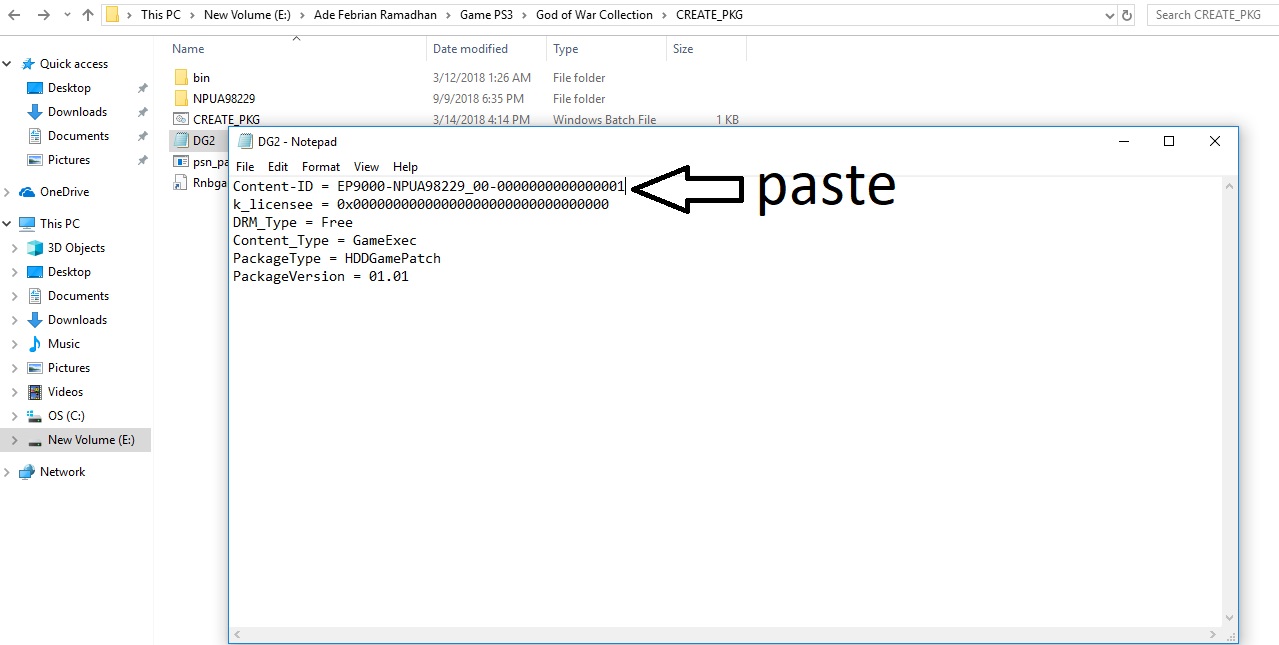This screenshot has height=645, width=1279.
Task: Select 'Game PS3' breadcrumb segment
Action: [486, 15]
